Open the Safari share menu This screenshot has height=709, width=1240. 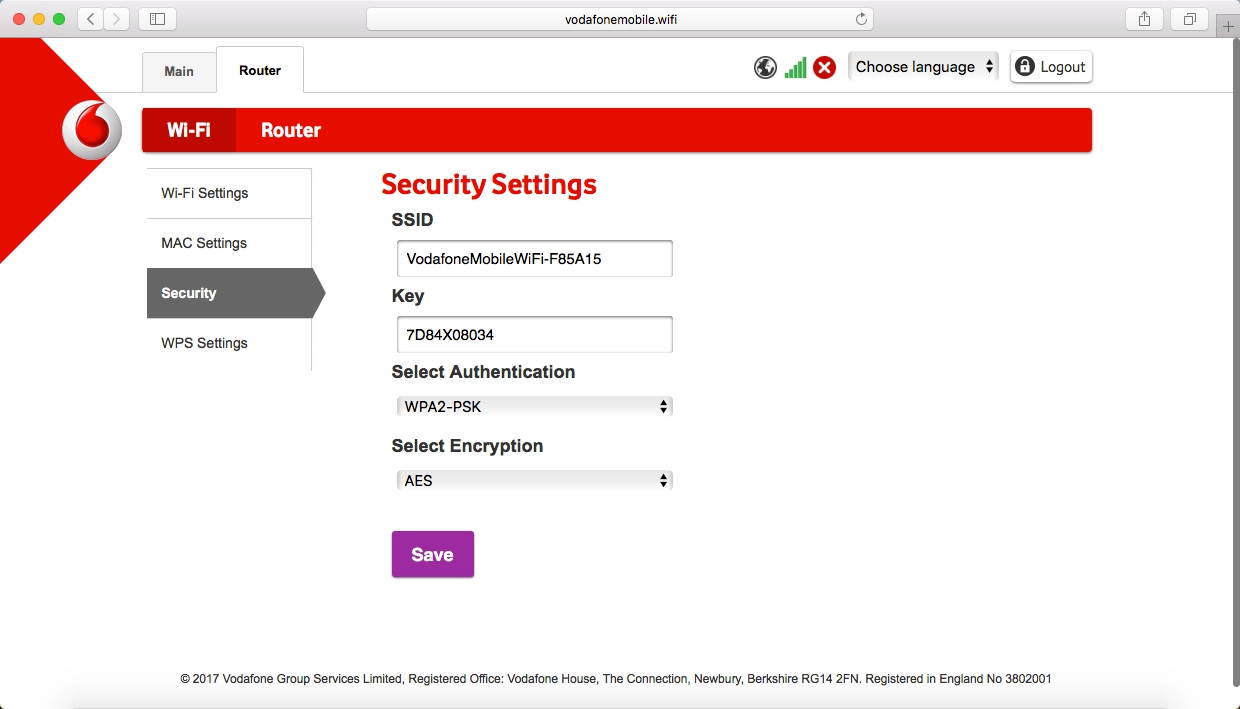[x=1145, y=19]
